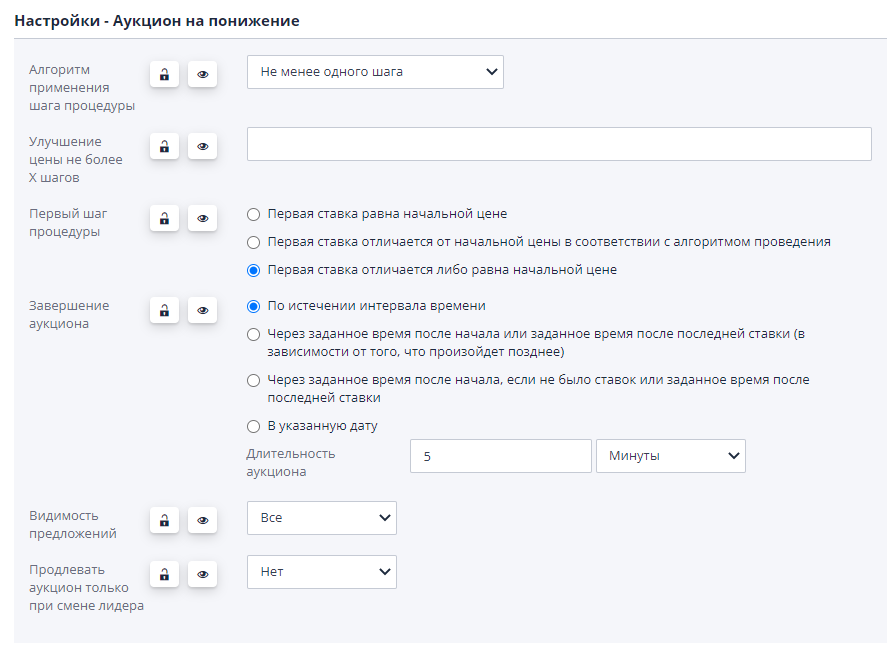Viewport: 891px width, 648px height.
Task: Click lock icon for Первый шаг процедуры
Action: coord(164,218)
